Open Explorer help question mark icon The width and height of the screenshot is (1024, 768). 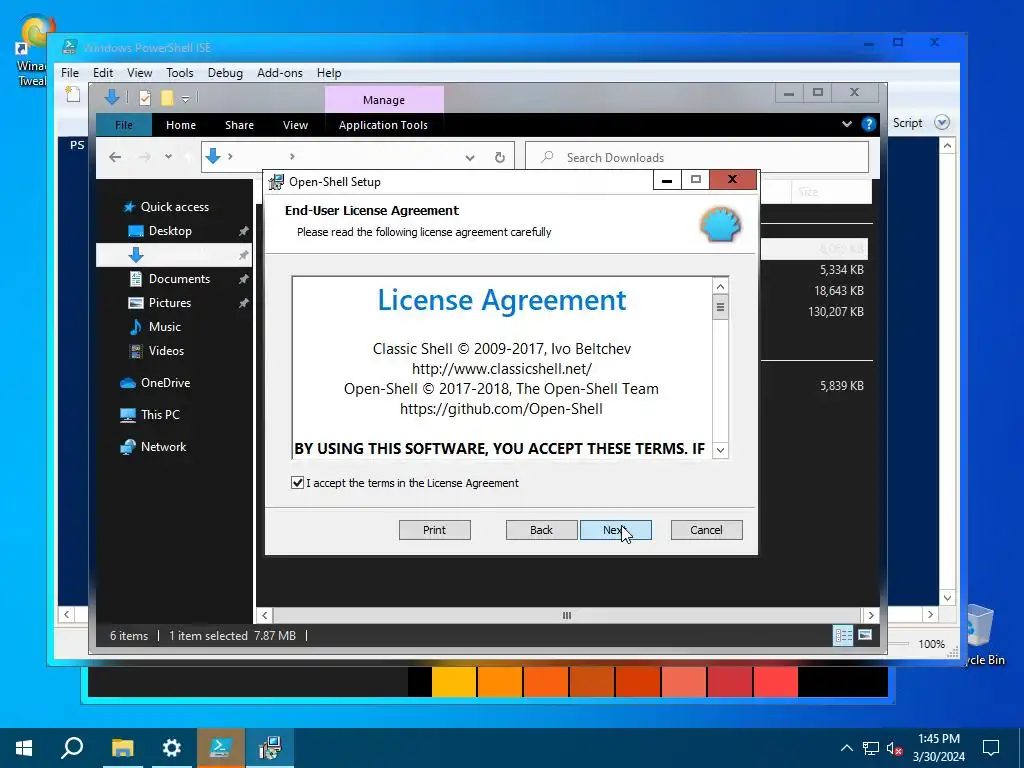869,124
